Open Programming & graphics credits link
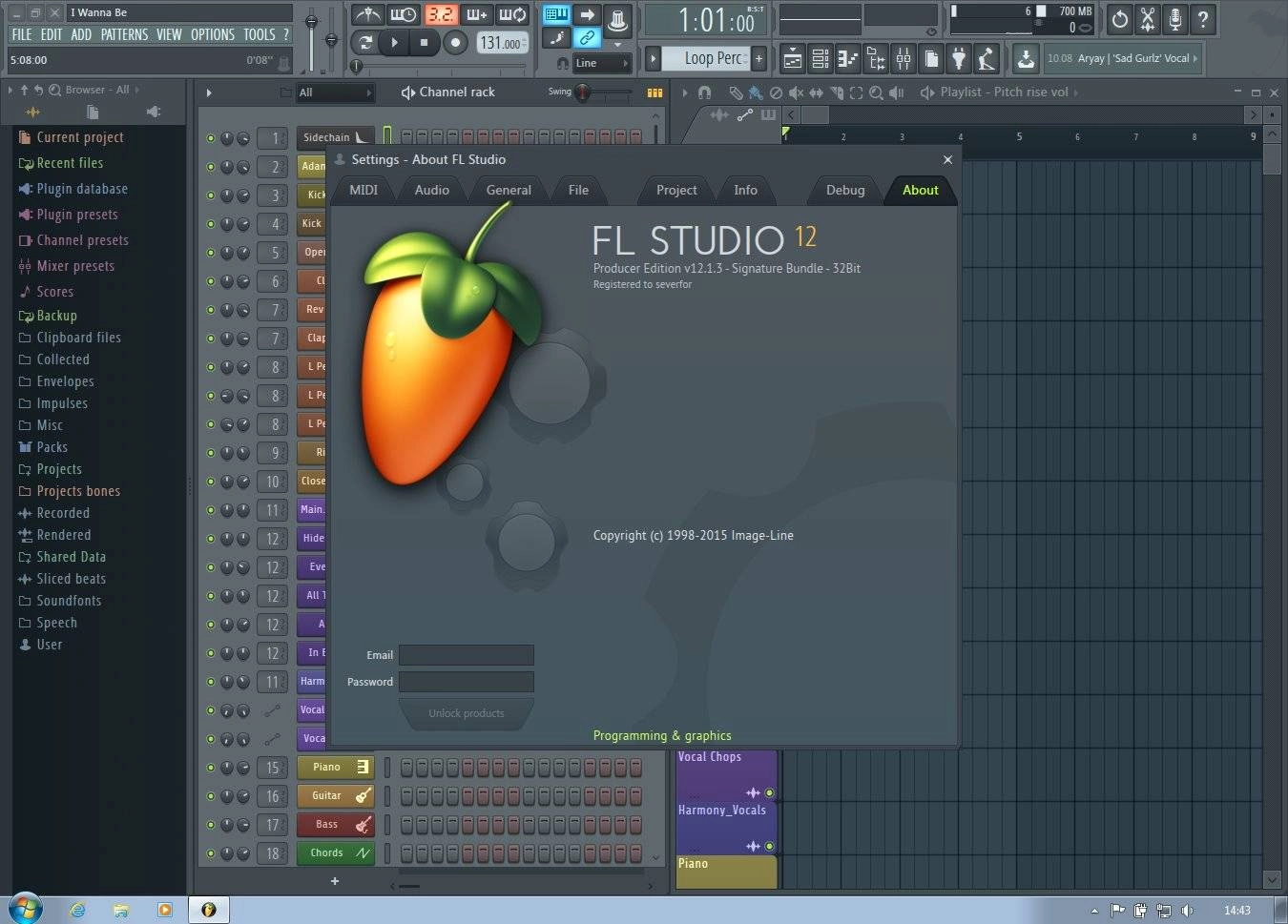This screenshot has height=924, width=1288. click(x=662, y=736)
